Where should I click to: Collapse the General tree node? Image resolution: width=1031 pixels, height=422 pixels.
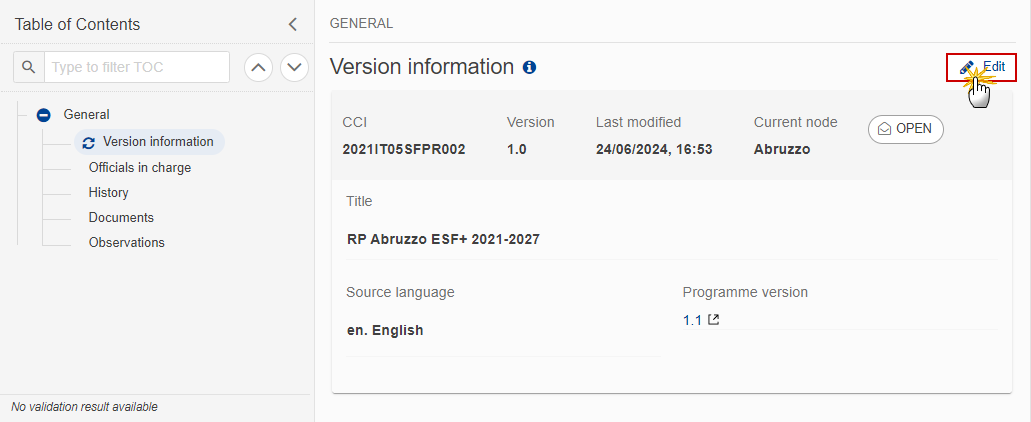coord(43,115)
